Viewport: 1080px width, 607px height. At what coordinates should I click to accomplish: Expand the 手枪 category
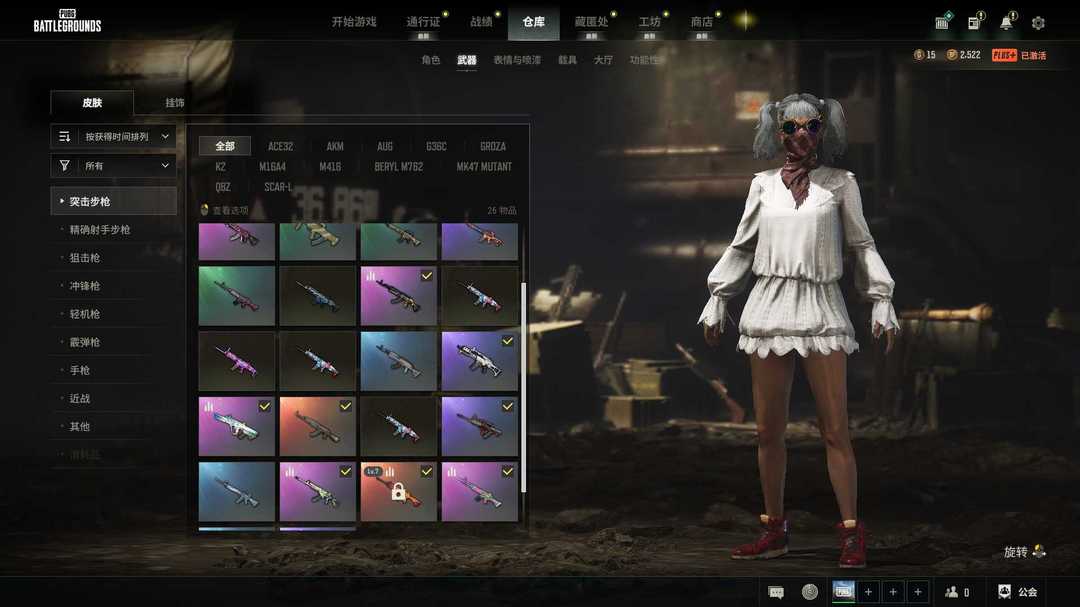point(80,370)
